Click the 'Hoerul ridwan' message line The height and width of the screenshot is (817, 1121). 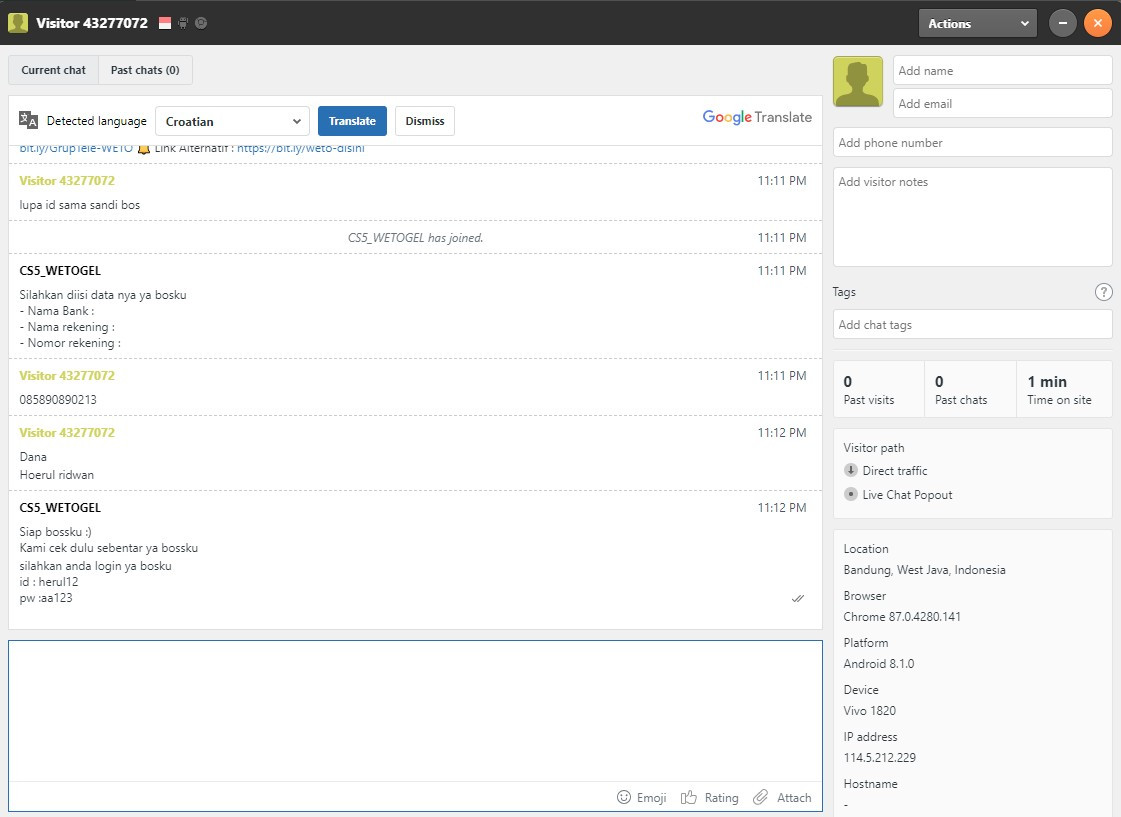click(56, 475)
